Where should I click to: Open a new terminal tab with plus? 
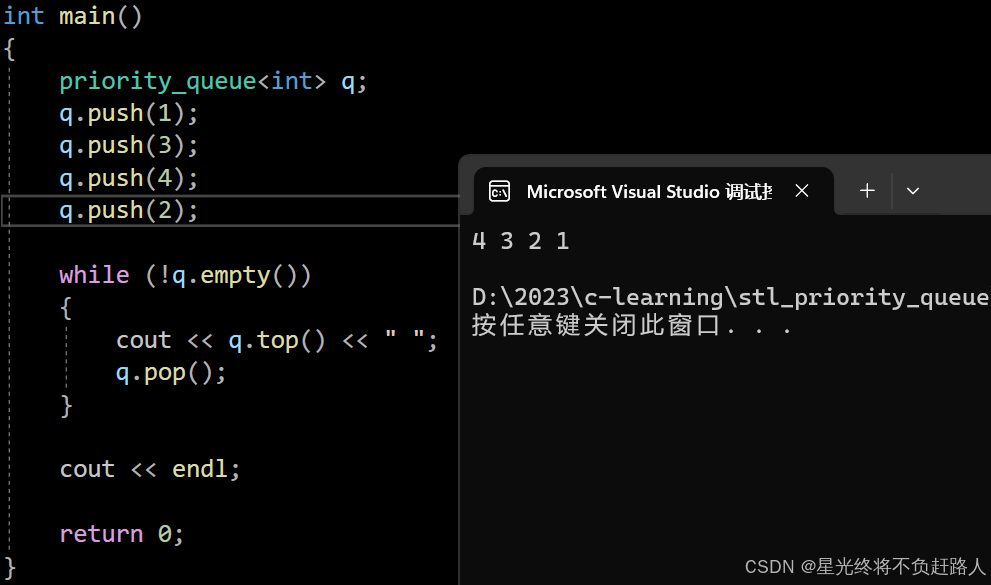867,191
